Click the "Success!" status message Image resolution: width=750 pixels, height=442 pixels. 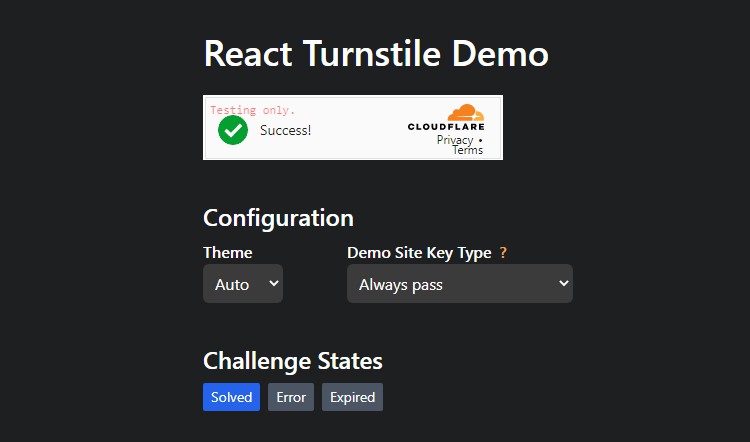click(x=286, y=130)
